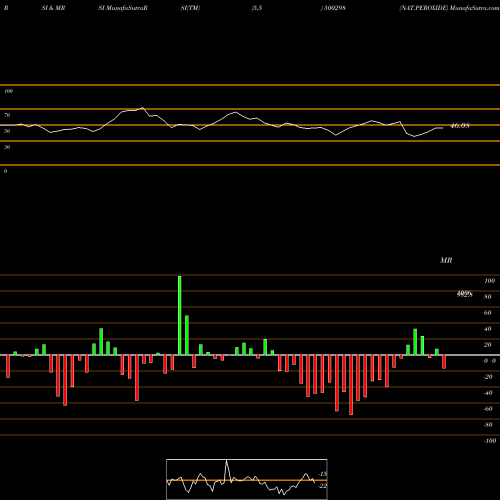Image resolution: width=500 pixels, height=500 pixels.
Task: Open the mini overview chart thumbnail
Action: pos(247,479)
